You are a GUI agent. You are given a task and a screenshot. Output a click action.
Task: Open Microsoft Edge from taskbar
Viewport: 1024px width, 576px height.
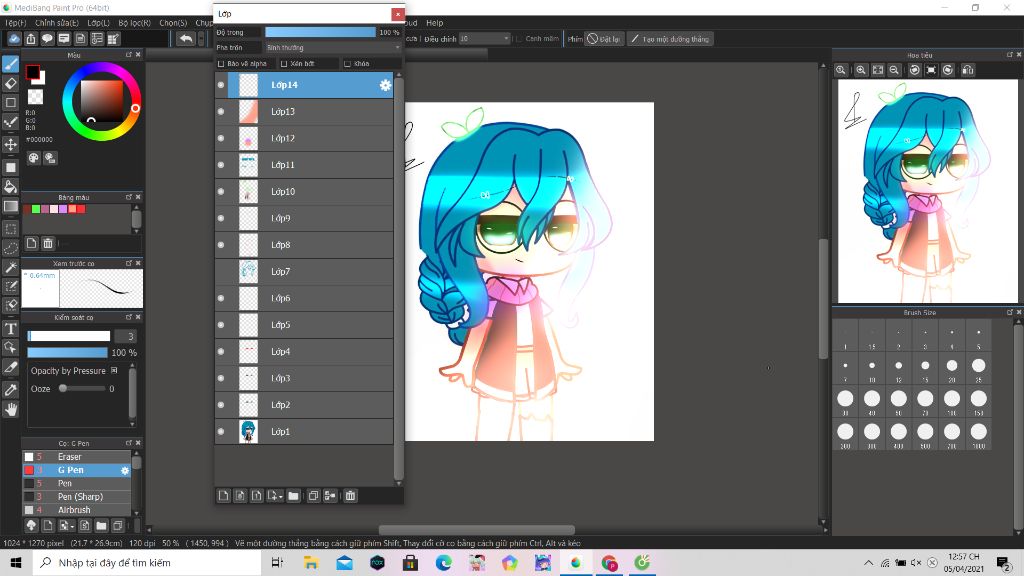pos(443,562)
